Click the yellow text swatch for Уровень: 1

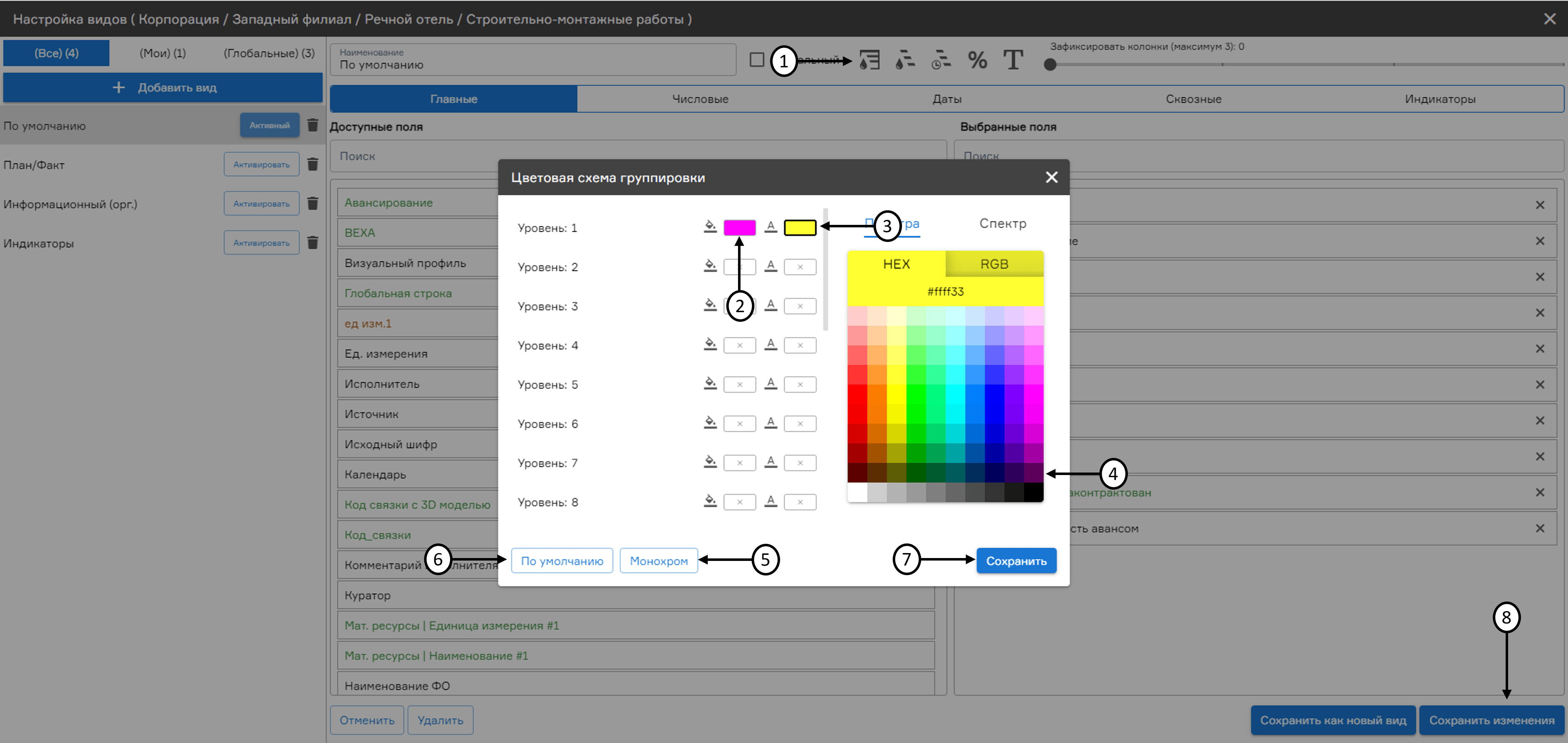[800, 228]
